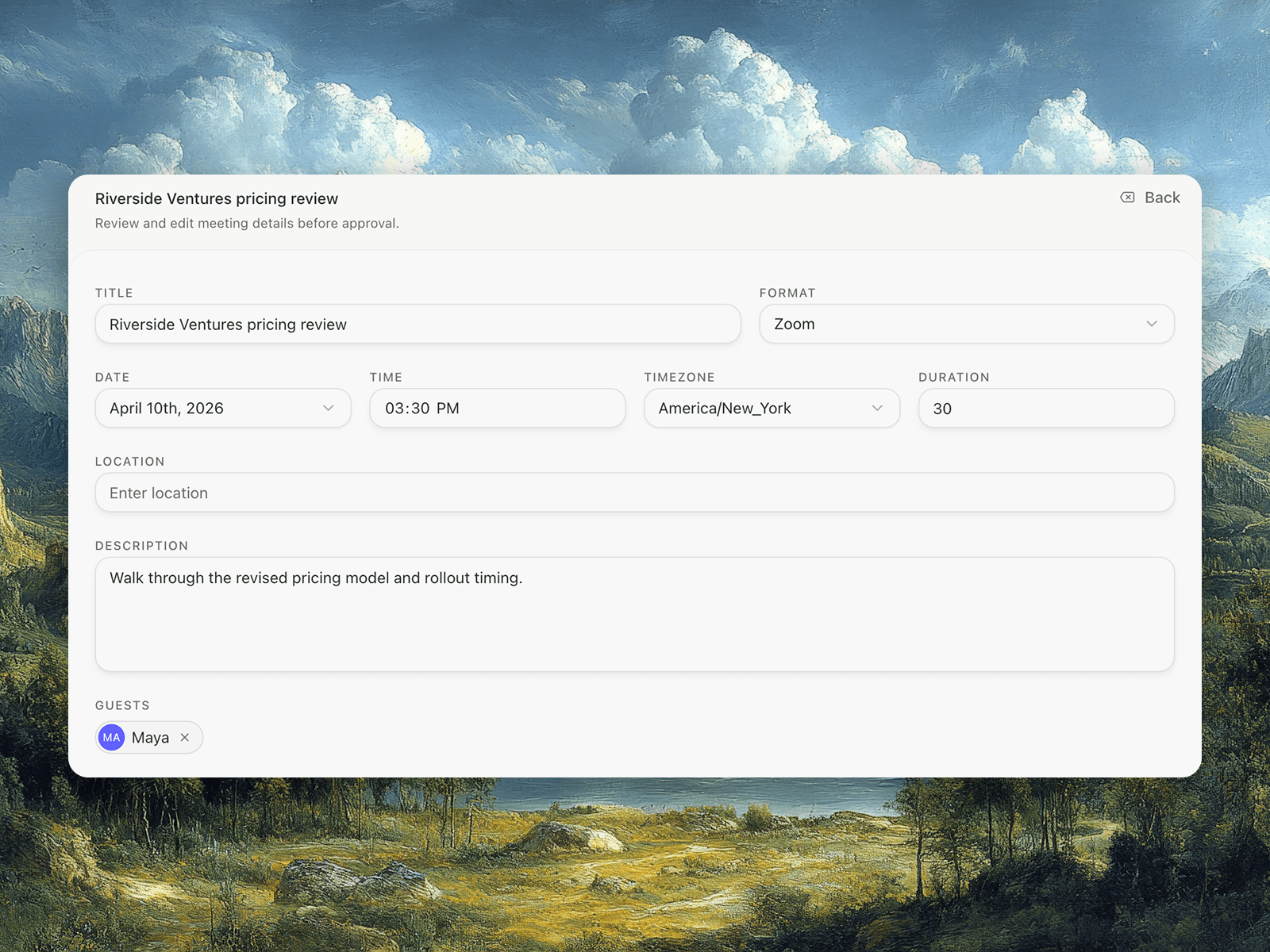The width and height of the screenshot is (1270, 952).
Task: Click the back arrow icon beside Back
Action: click(x=1127, y=198)
